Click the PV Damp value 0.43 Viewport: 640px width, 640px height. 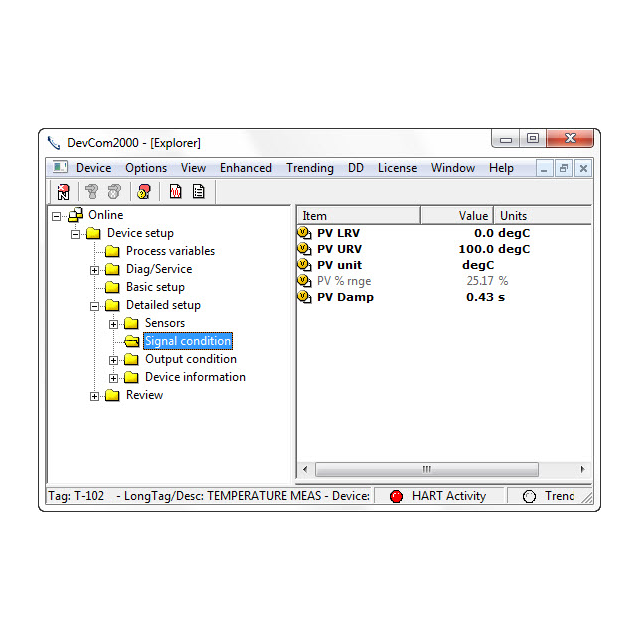point(480,297)
